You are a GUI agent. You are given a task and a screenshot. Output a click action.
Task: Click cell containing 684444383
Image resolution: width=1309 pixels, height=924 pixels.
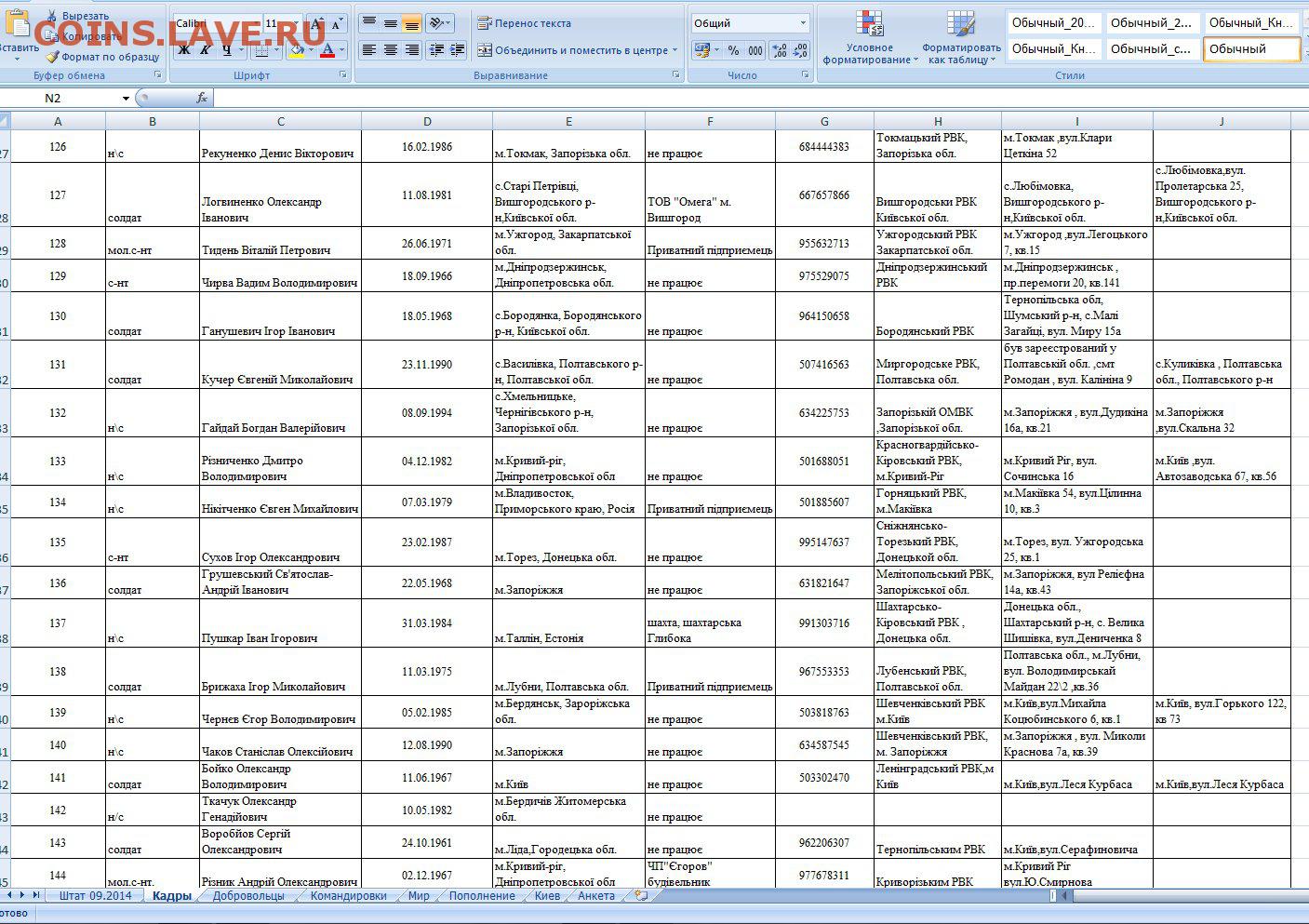(x=824, y=146)
